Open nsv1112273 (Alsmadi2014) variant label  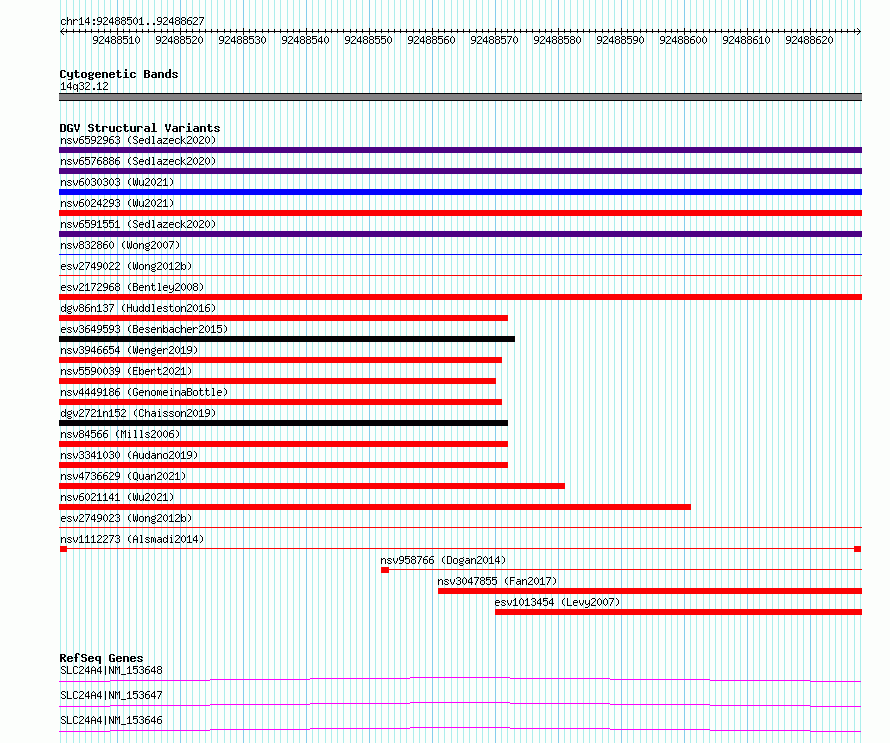point(132,539)
